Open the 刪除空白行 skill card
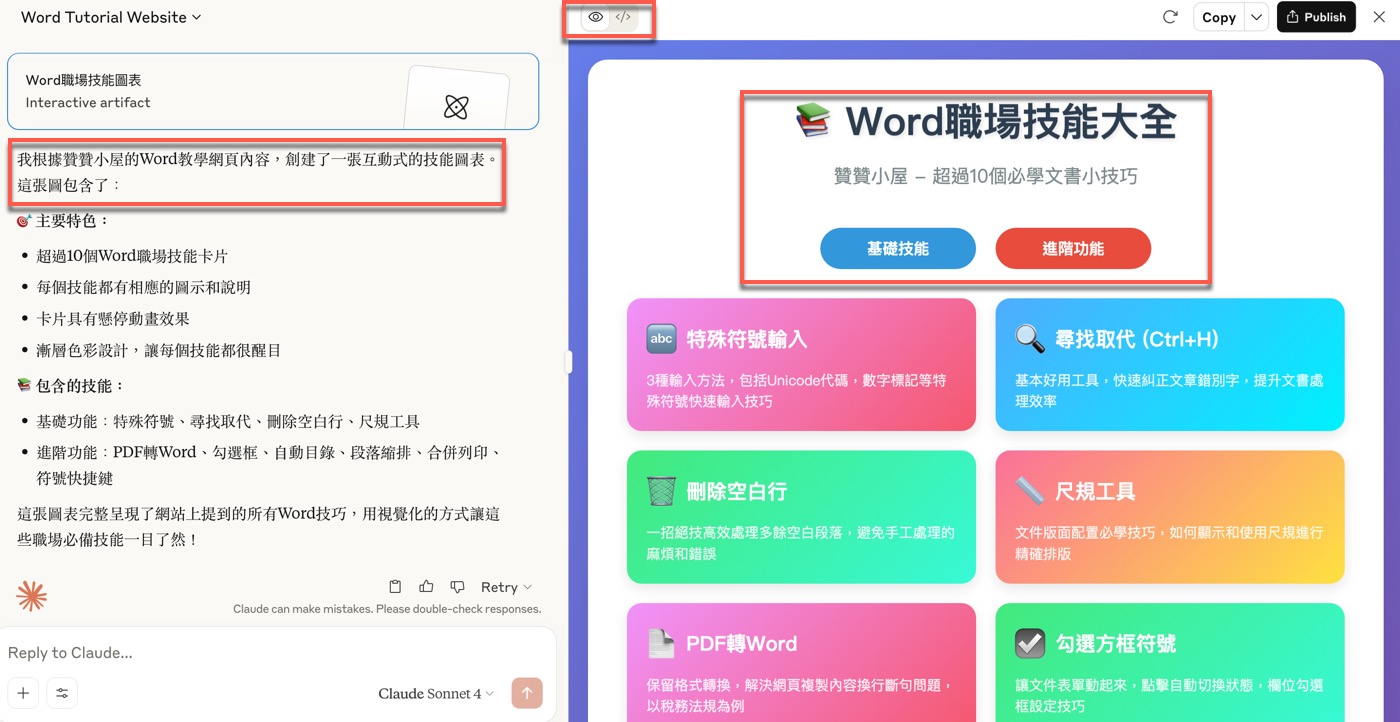 pos(801,517)
